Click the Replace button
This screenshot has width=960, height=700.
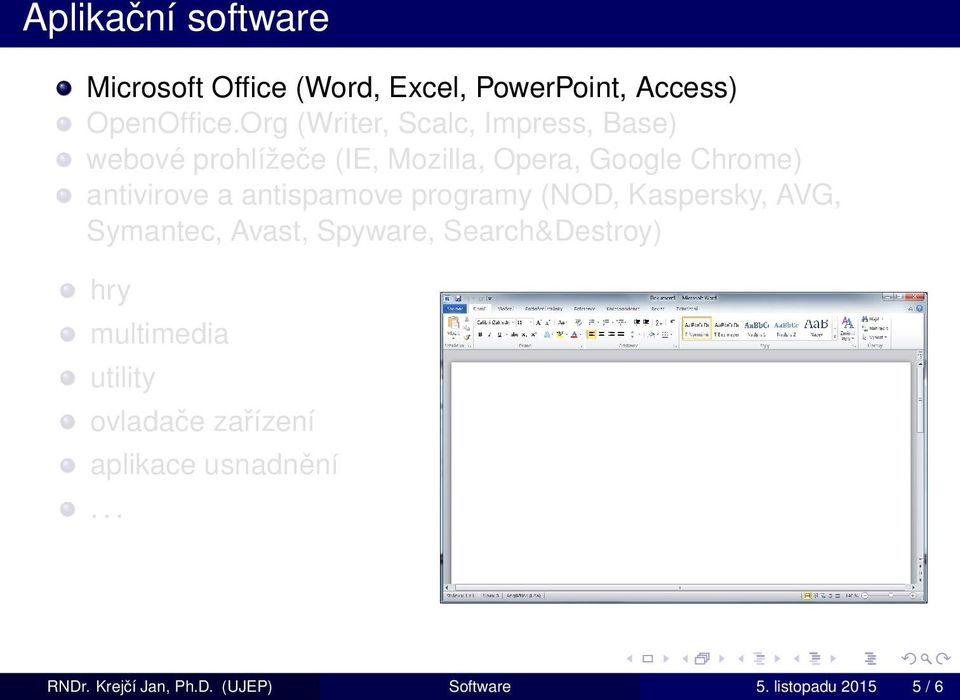[874, 328]
